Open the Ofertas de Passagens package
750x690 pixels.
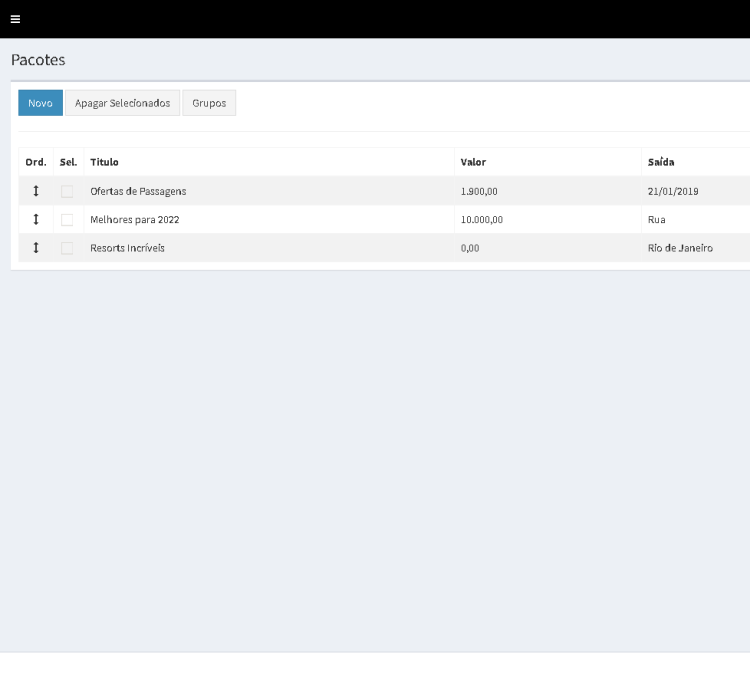point(138,191)
